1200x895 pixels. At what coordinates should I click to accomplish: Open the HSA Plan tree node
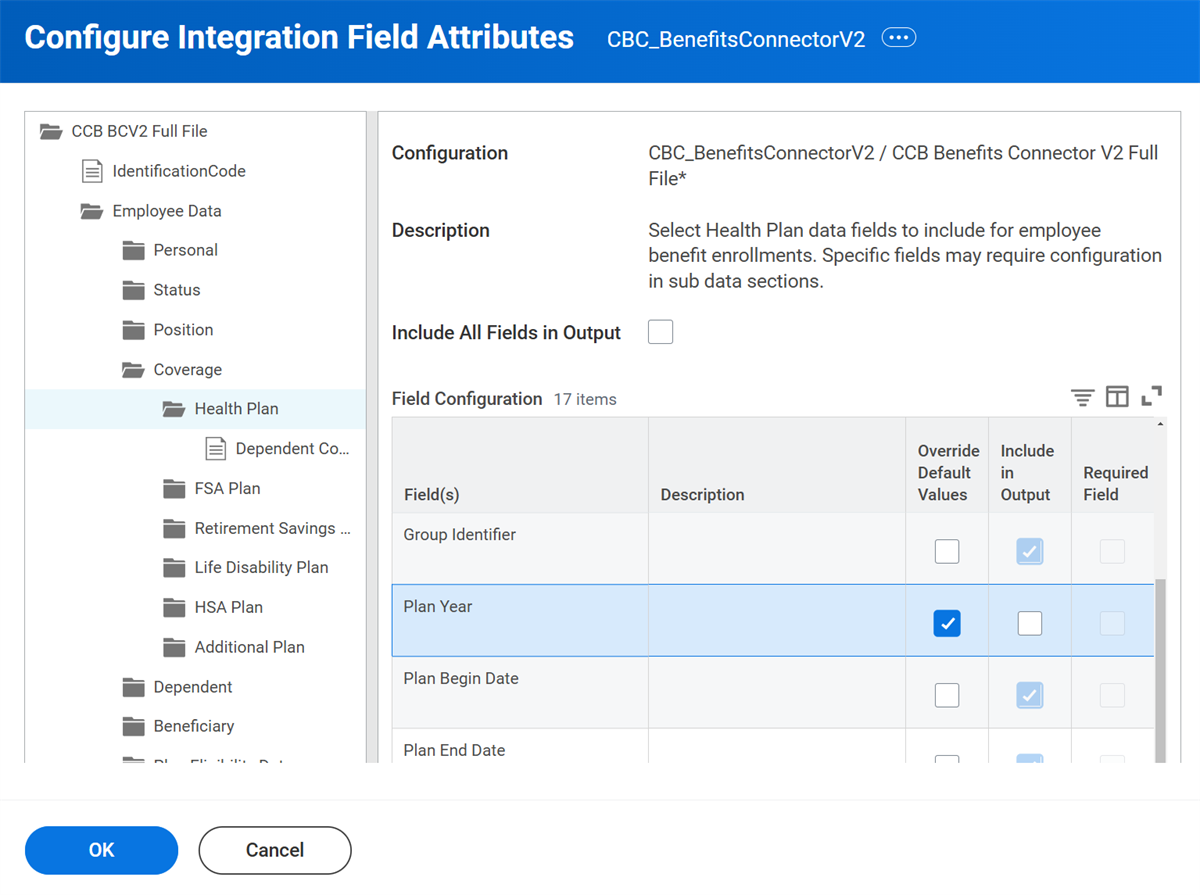click(229, 608)
